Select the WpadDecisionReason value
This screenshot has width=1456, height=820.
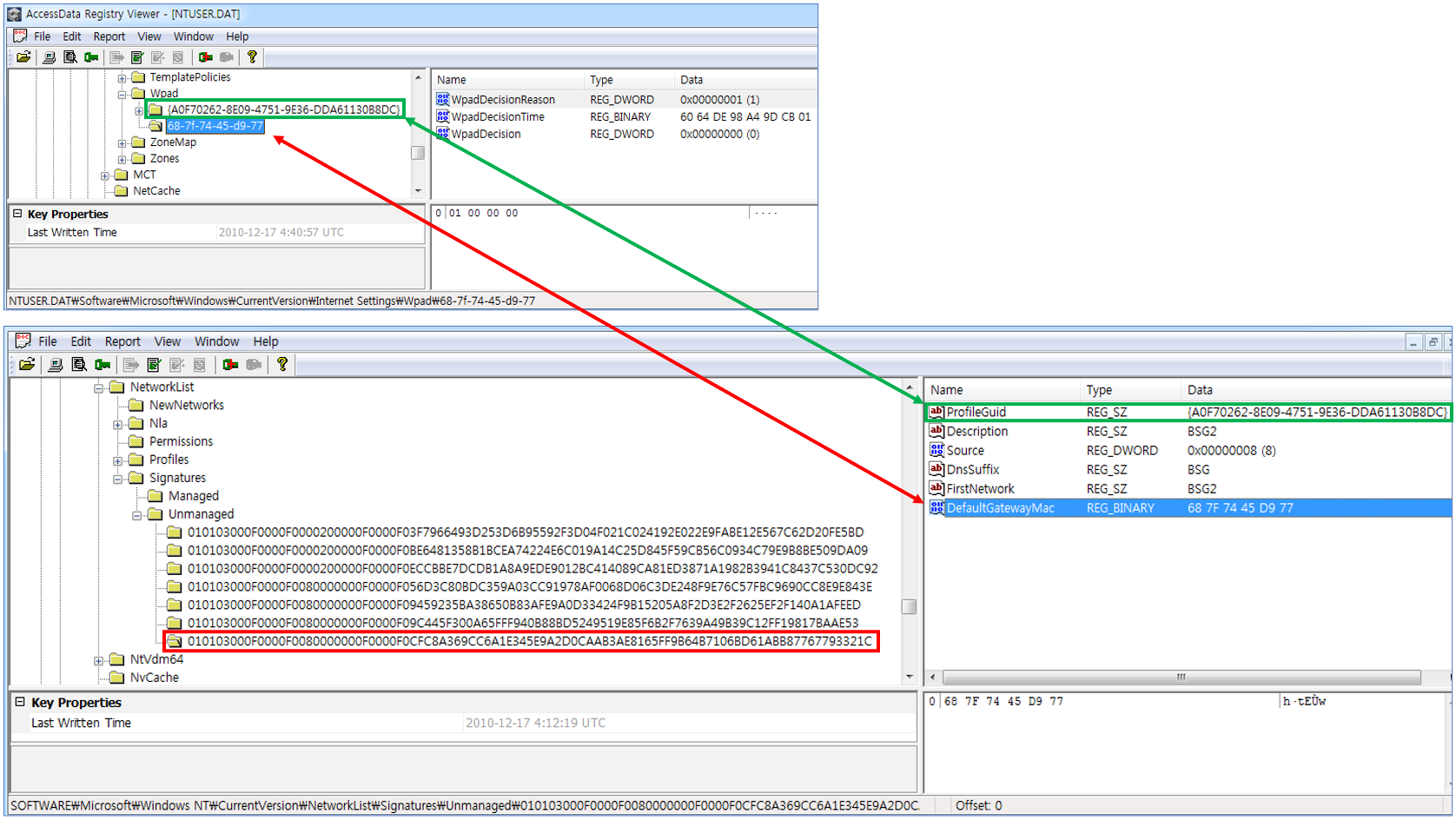point(502,100)
